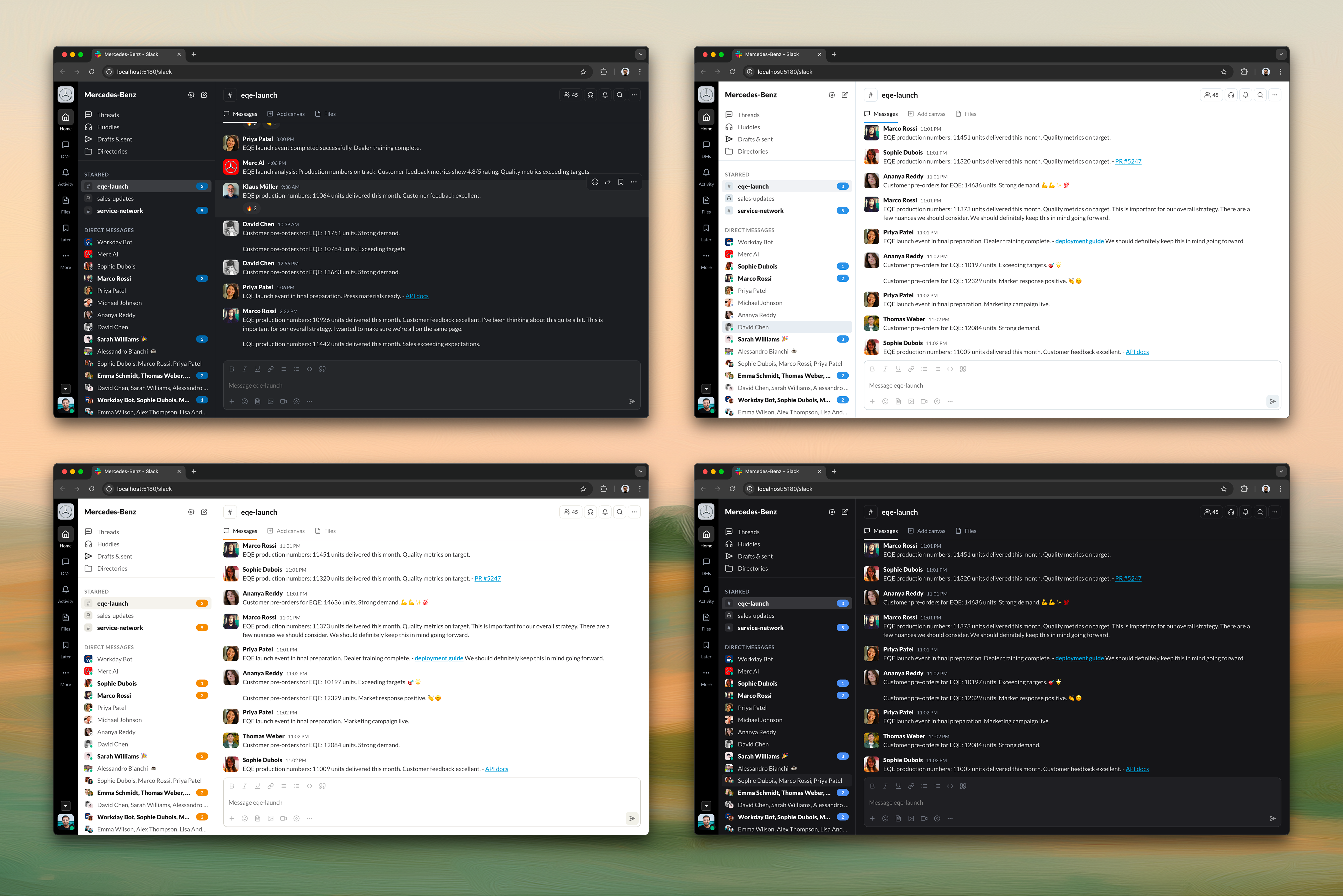Open the channel more options (⋯) menu

(634, 95)
